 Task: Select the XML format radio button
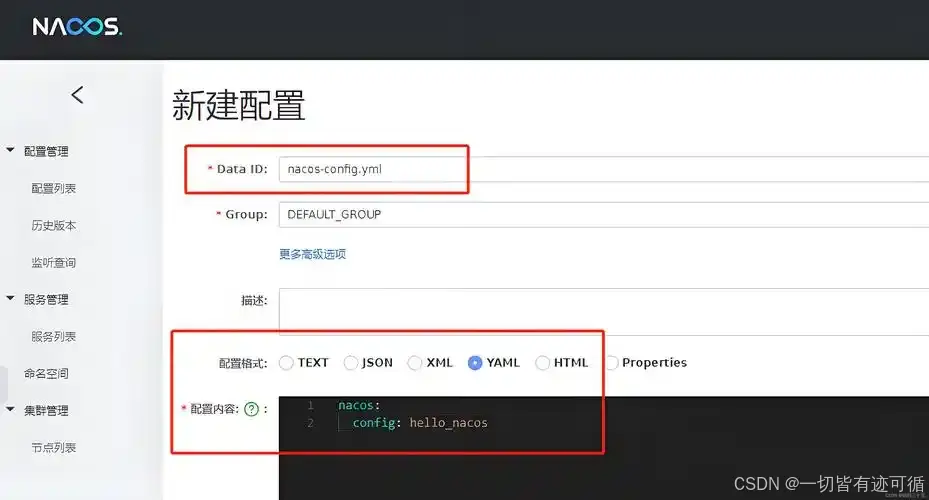click(x=415, y=363)
